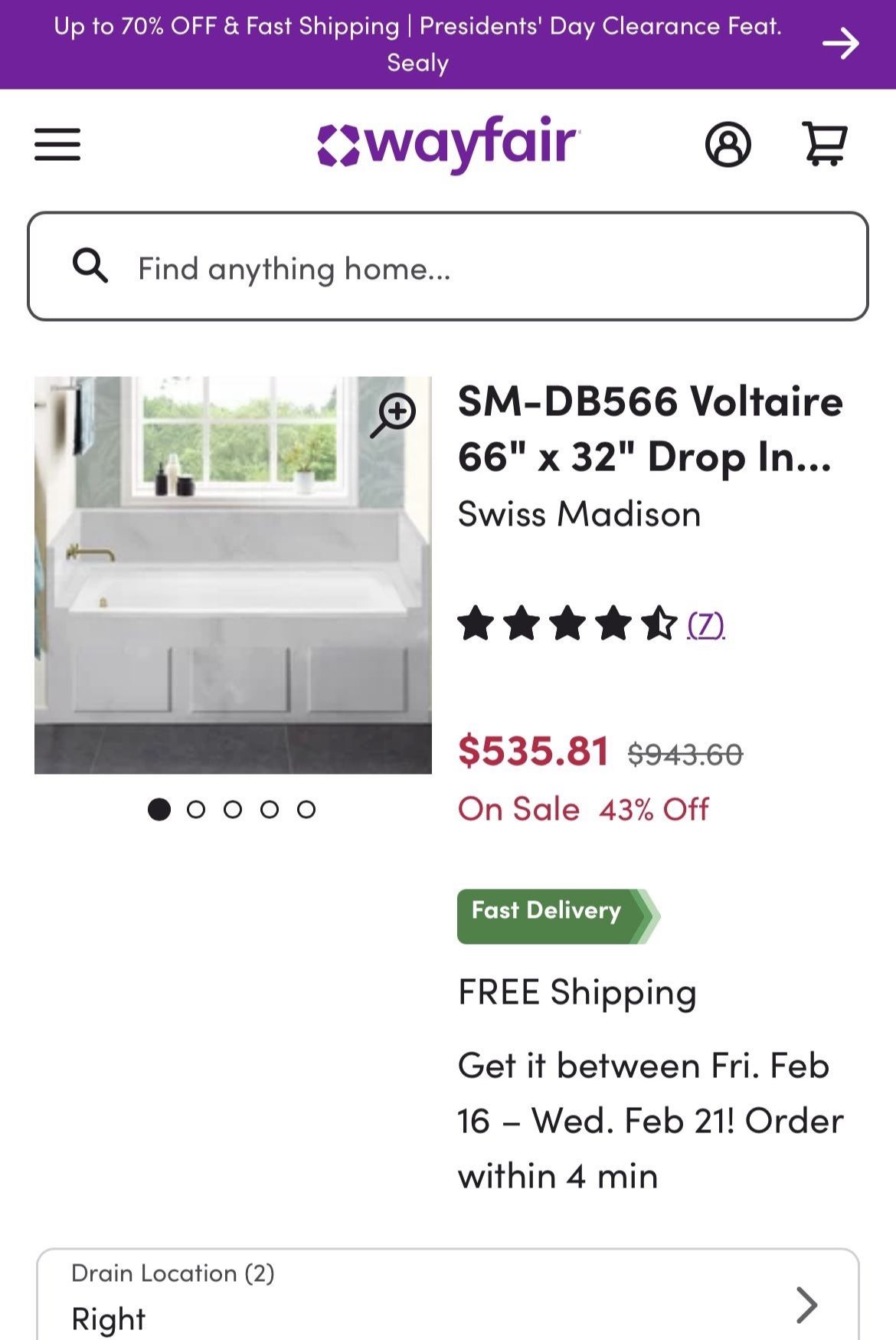Click the search magnifier icon
This screenshot has height=1340, width=896.
(x=90, y=267)
